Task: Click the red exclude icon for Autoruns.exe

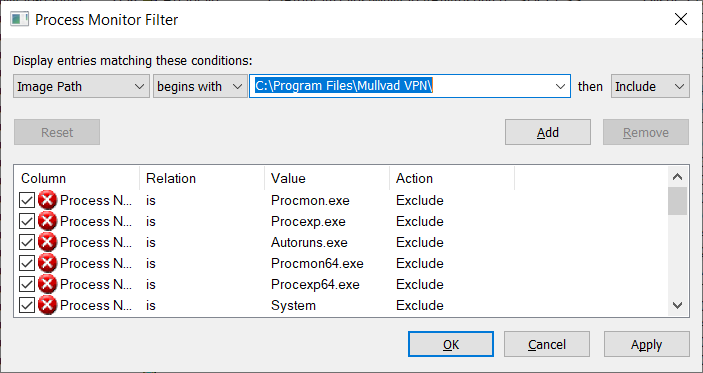Action: click(x=47, y=243)
